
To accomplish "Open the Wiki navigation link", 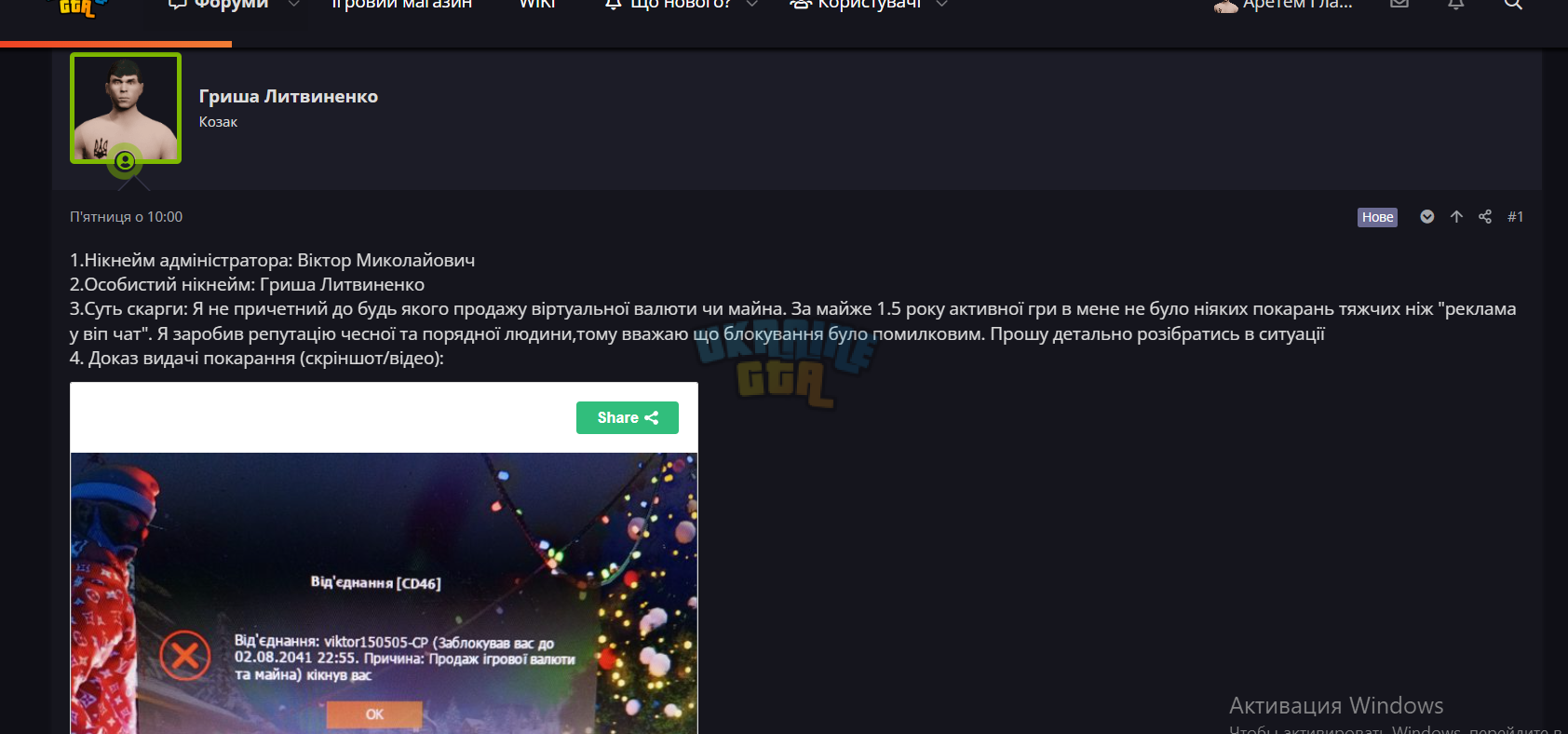I will (537, 5).
